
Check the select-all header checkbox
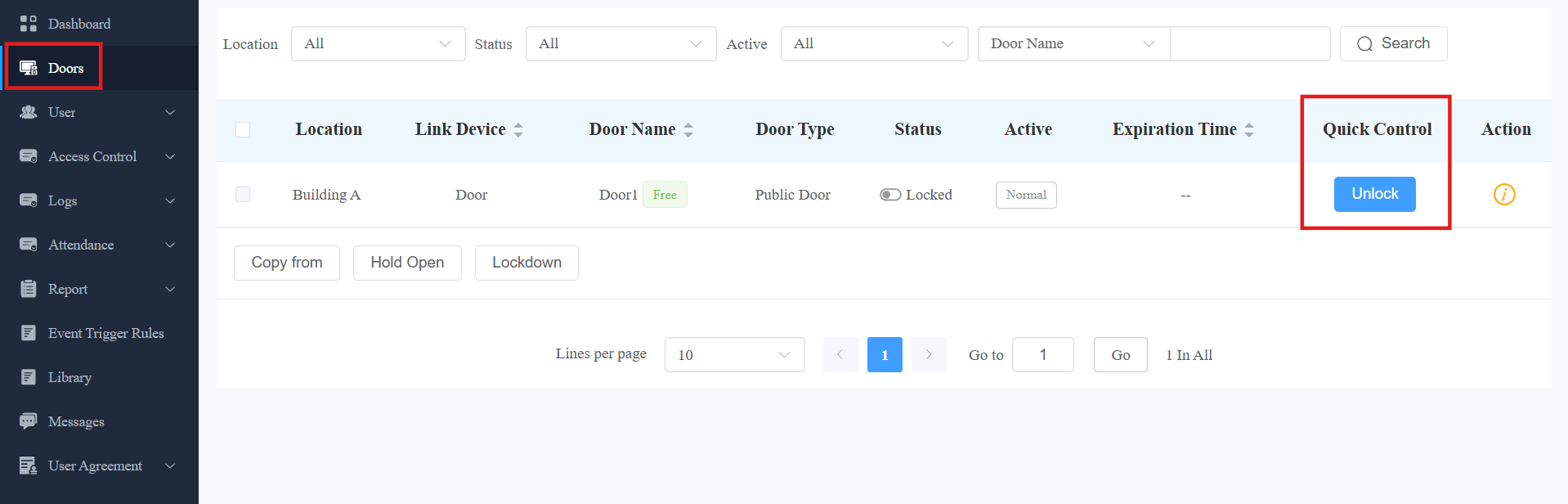click(243, 129)
